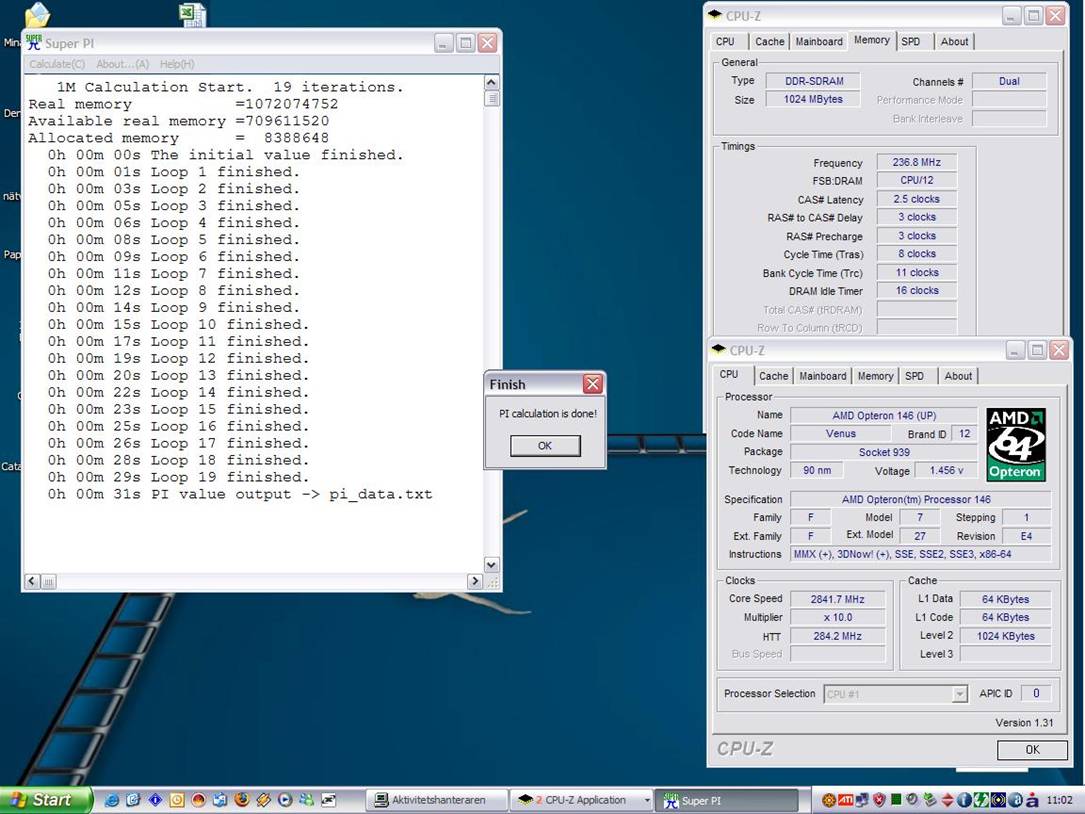Viewport: 1085px width, 814px height.
Task: Click the blue diamond info quick launch icon
Action: (155, 800)
